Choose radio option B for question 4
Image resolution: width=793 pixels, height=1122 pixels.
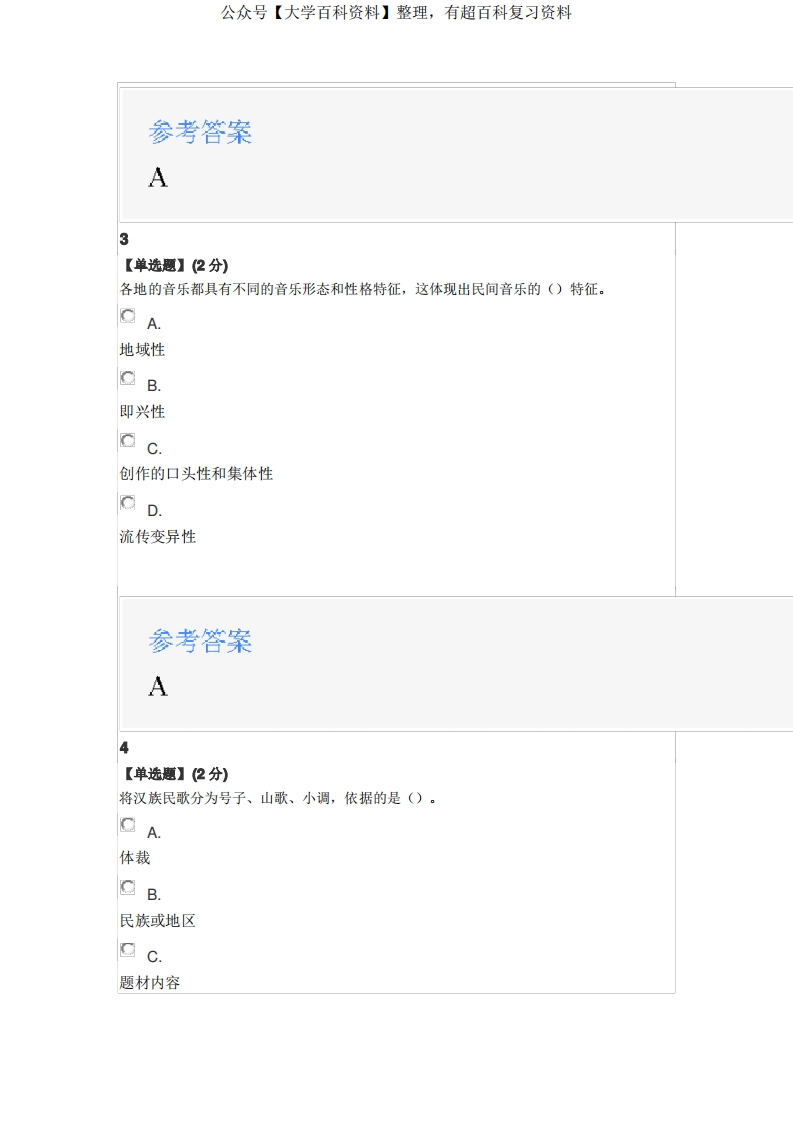pos(128,887)
